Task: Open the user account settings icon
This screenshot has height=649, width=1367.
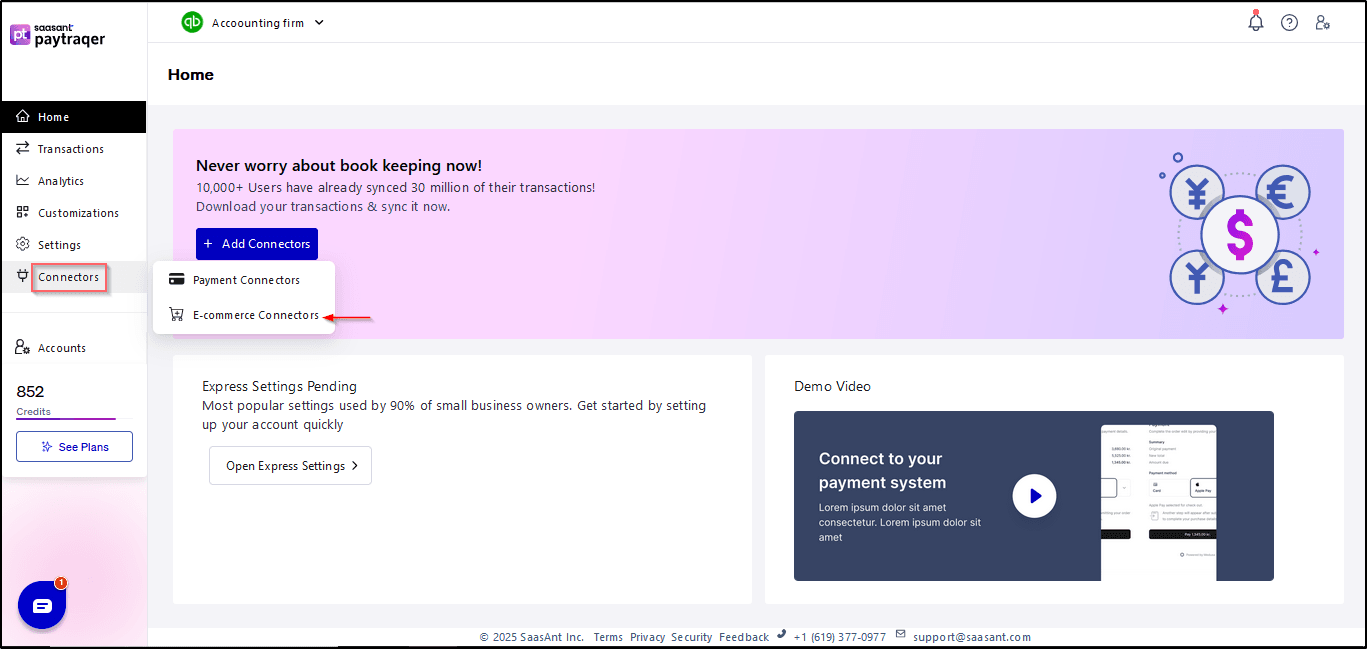Action: (1322, 22)
